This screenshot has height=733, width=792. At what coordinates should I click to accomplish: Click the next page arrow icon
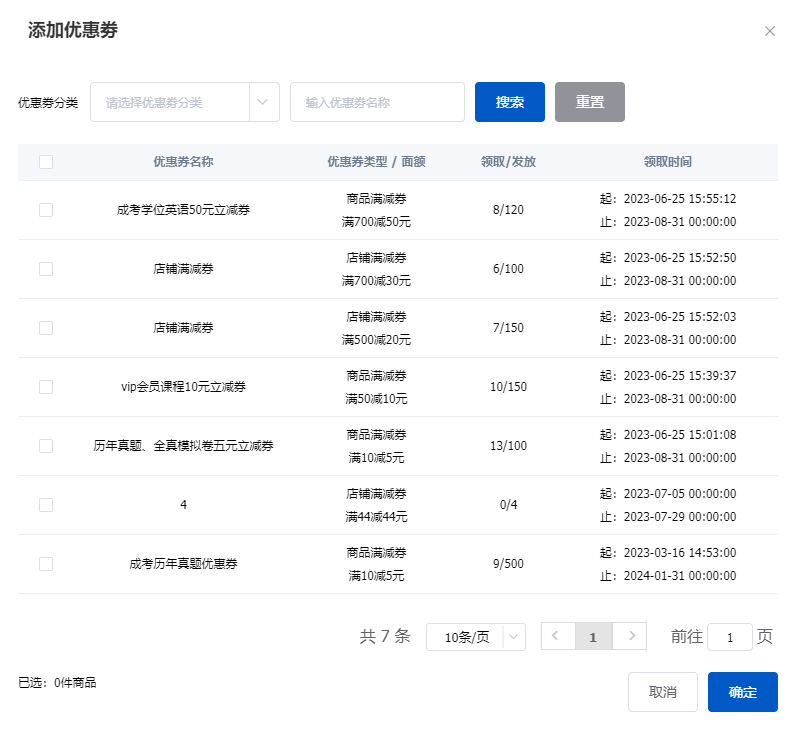point(629,636)
